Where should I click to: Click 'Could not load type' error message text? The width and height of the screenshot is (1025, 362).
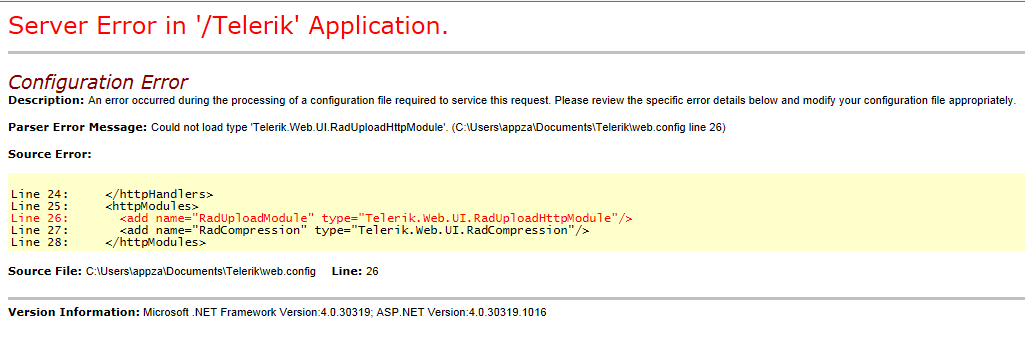(438, 127)
